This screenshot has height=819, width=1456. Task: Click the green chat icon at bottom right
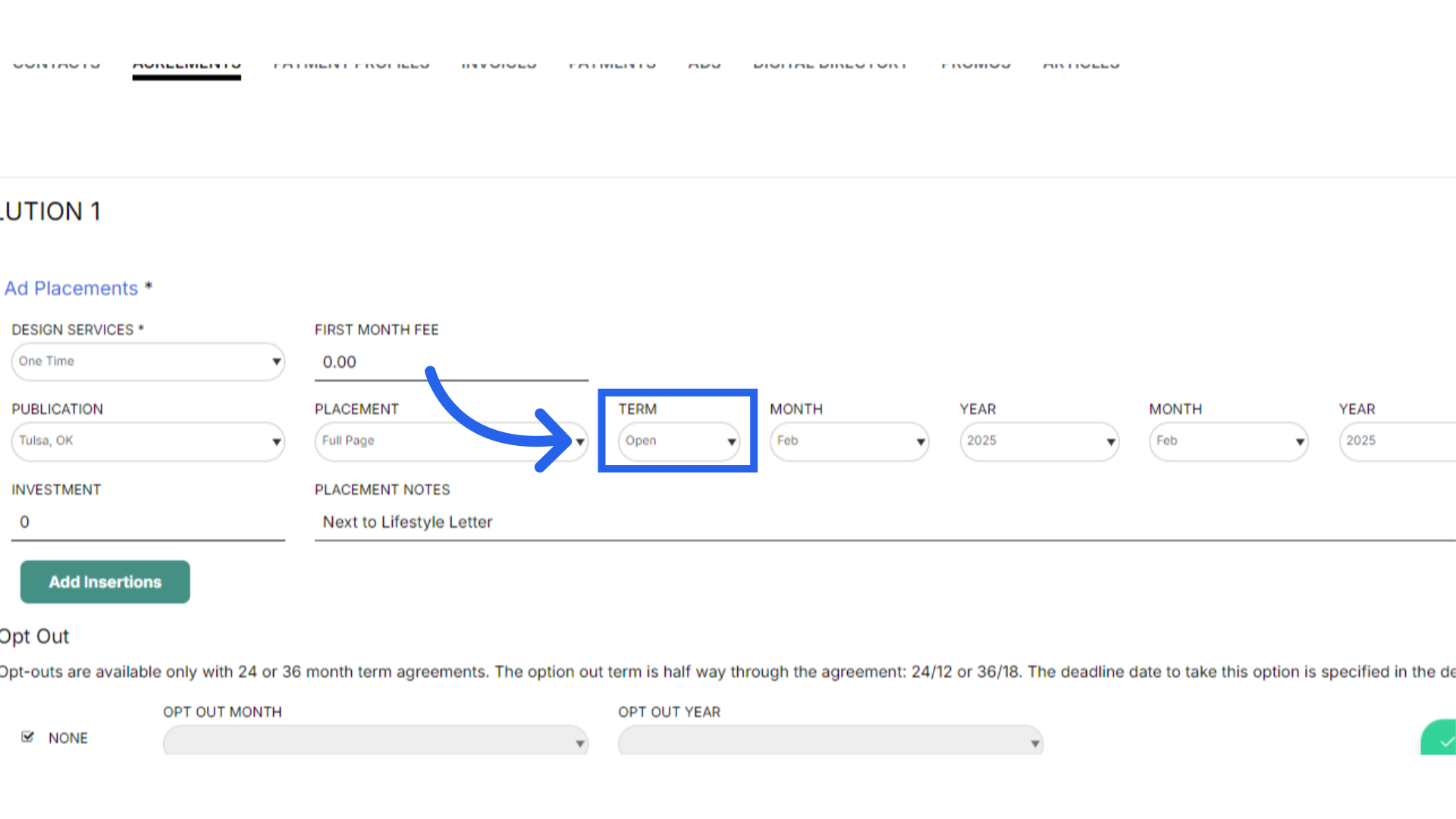[x=1439, y=738]
